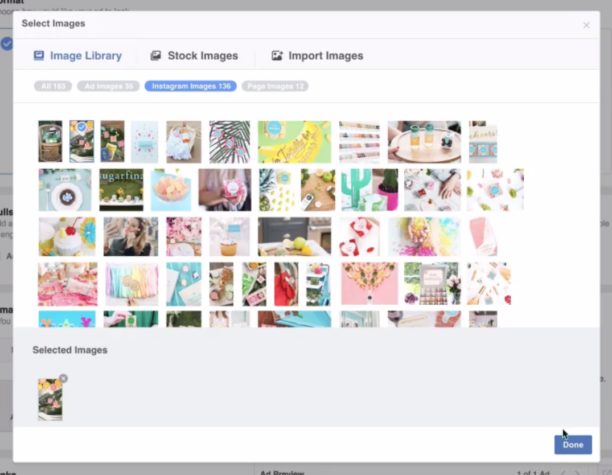Filter by Page Images pill
Image resolution: width=612 pixels, height=475 pixels.
tap(275, 86)
